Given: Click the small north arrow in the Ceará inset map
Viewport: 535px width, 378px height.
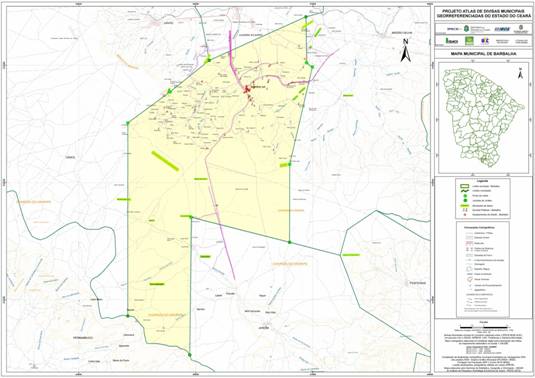Looking at the screenshot, I should [x=520, y=73].
